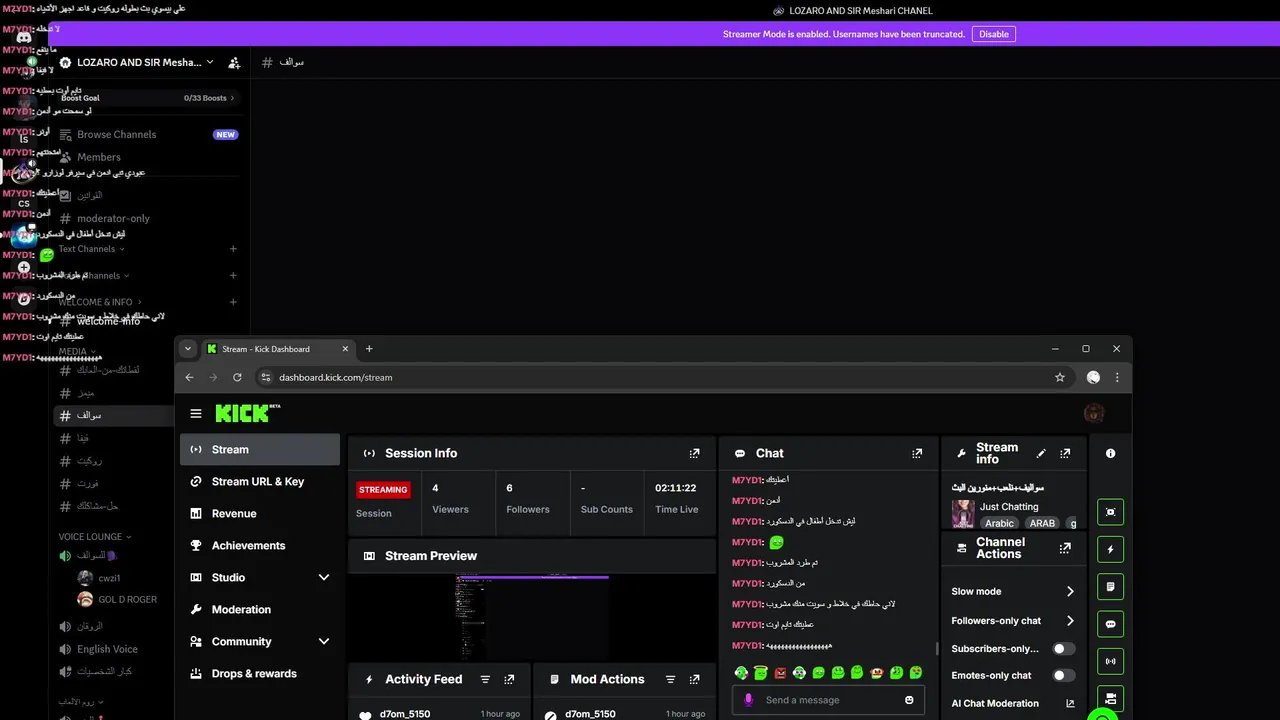Viewport: 1280px width, 720px height.
Task: Open Drops & rewards page
Action: click(x=260, y=674)
